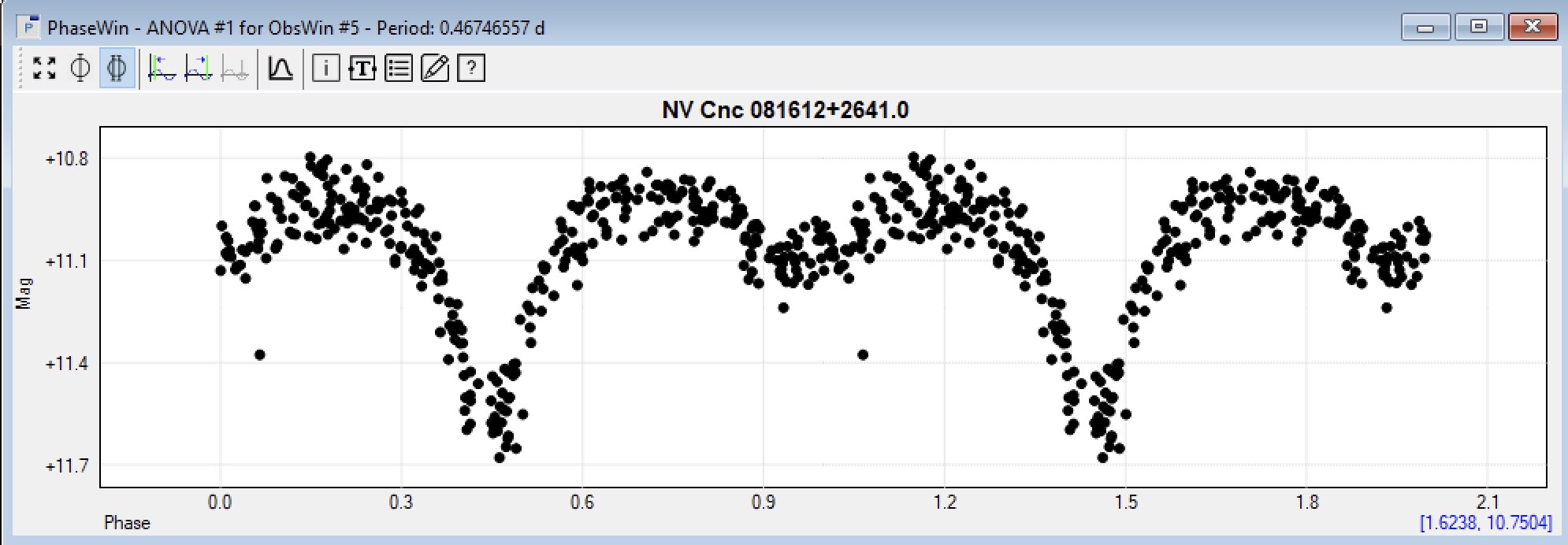Toggle the double phase display button
Screen dimensions: 1568x545
coord(117,69)
